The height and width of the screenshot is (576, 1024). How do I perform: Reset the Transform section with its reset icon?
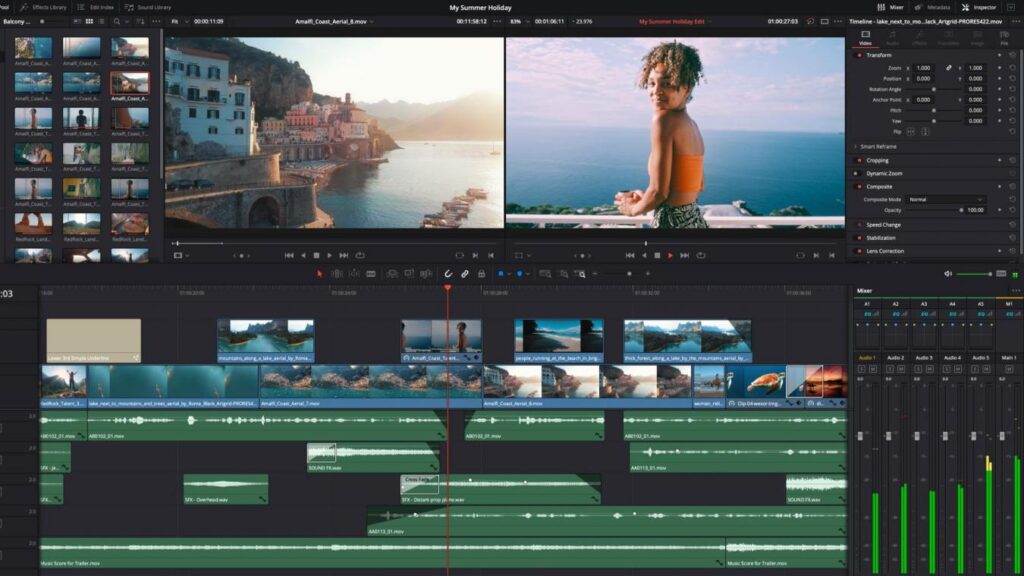pyautogui.click(x=1012, y=56)
